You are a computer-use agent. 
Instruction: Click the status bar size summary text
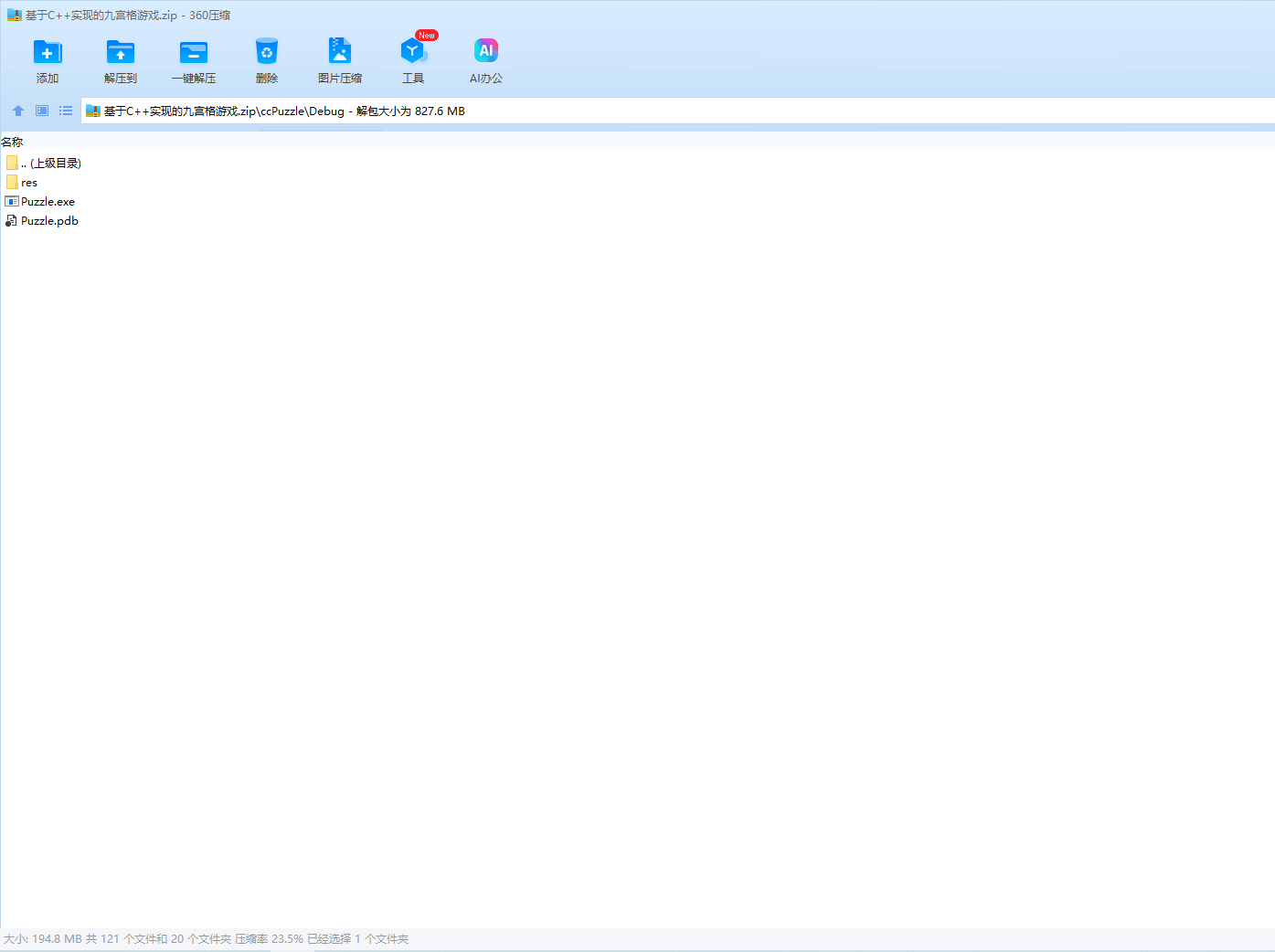tap(206, 939)
